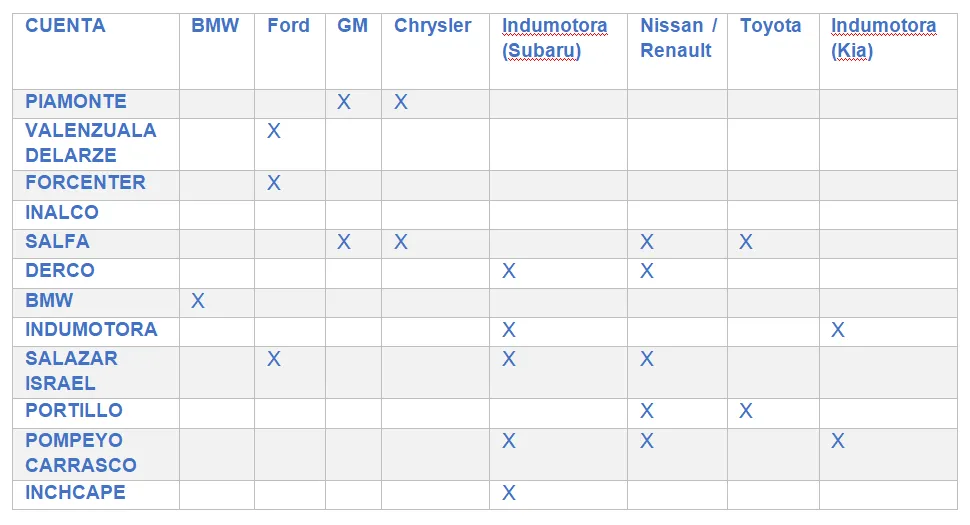
Task: Select the X for SALAZAR ISRAEL under Ford
Action: click(x=274, y=359)
